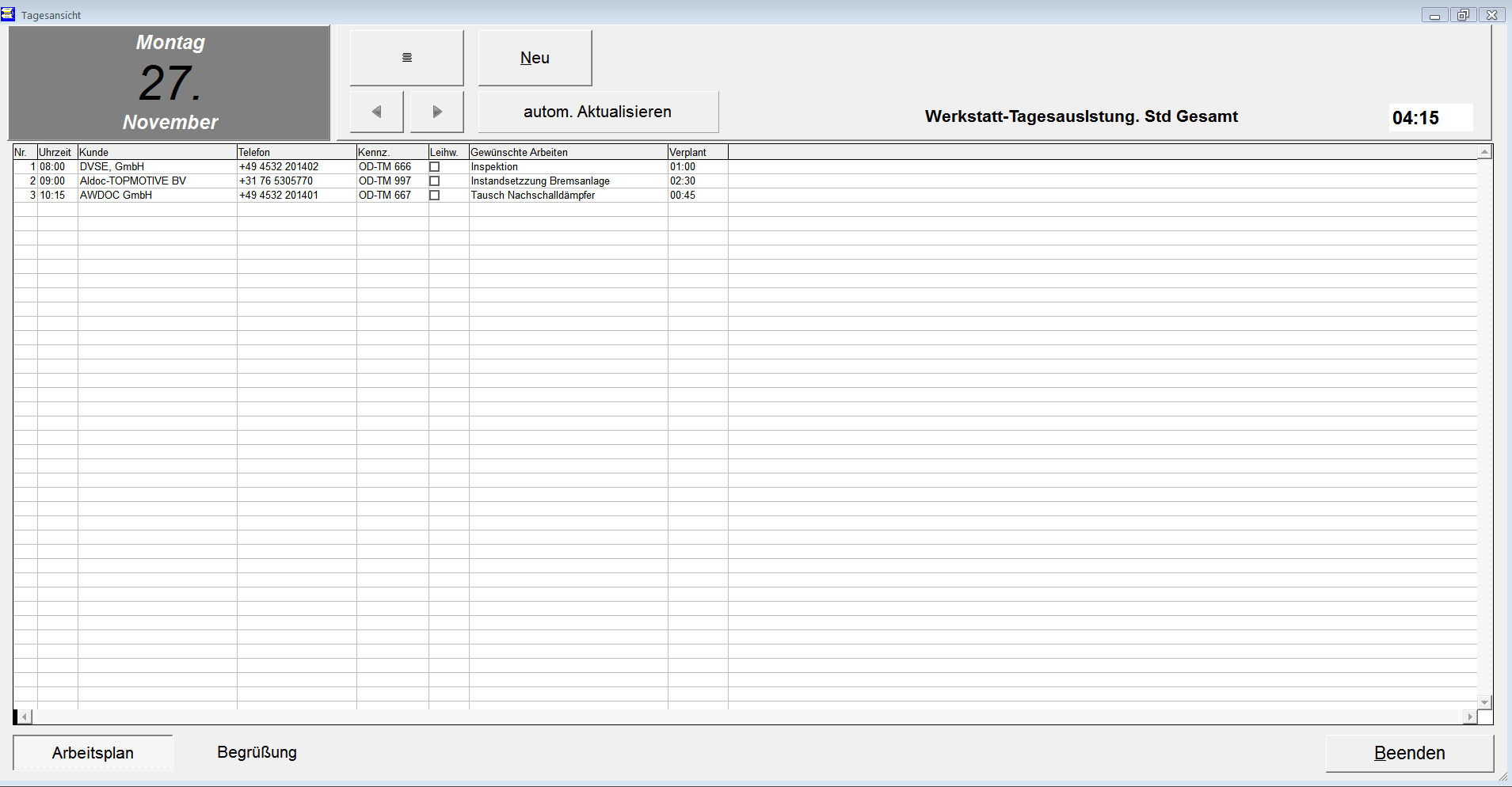Click license plate OD-TM 666
Image resolution: width=1512 pixels, height=787 pixels.
[x=393, y=167]
